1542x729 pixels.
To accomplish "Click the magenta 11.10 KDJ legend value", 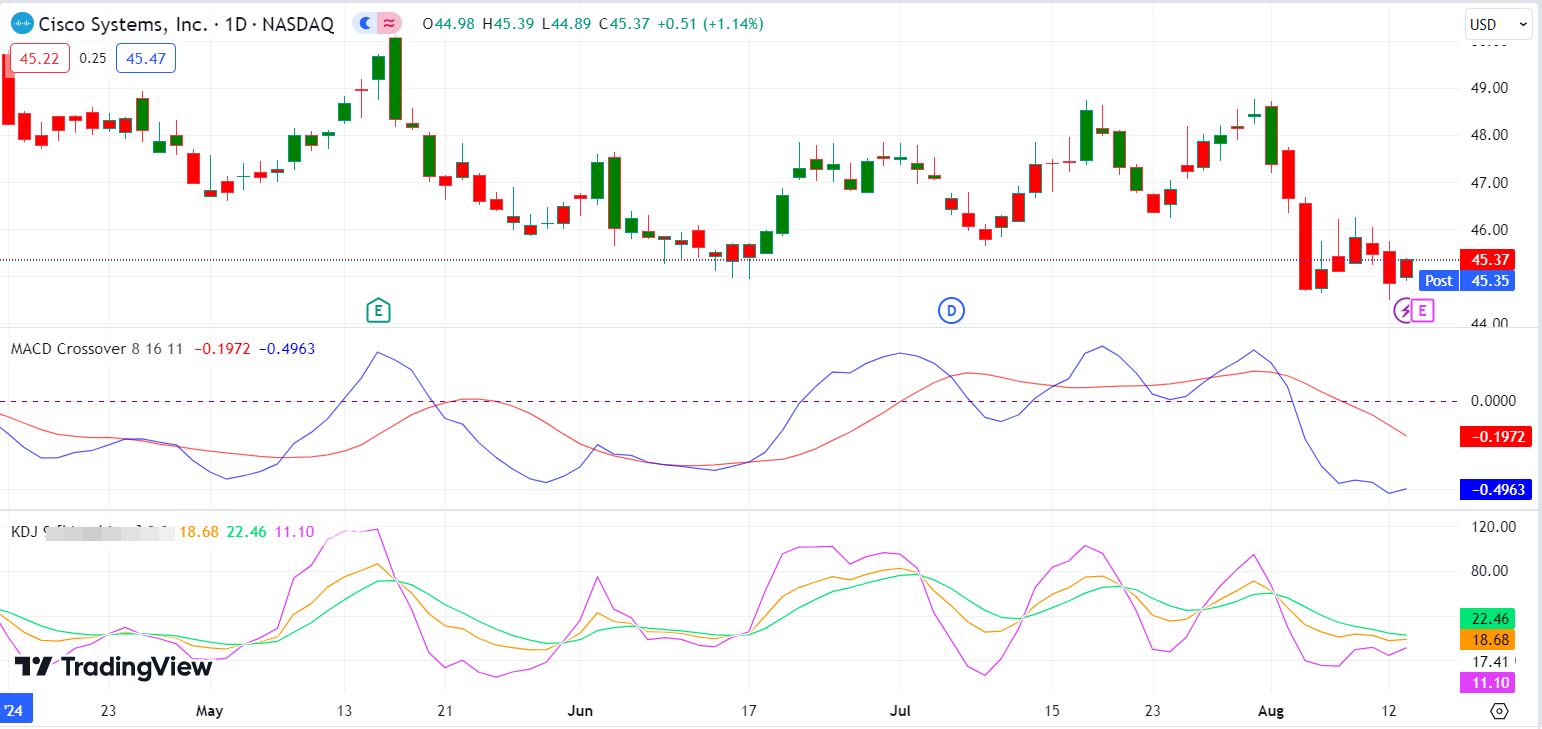I will [295, 532].
